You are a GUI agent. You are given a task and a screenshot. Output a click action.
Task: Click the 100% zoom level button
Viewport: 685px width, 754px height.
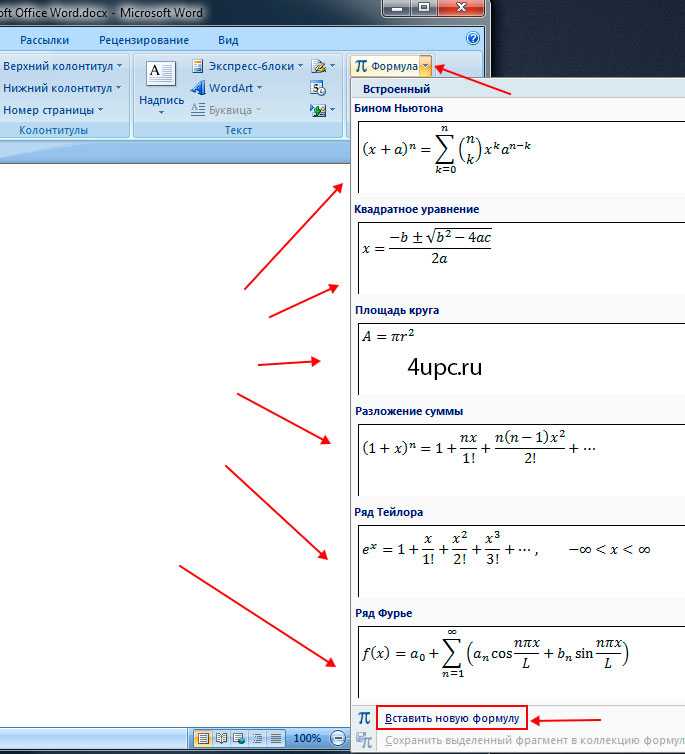point(307,738)
